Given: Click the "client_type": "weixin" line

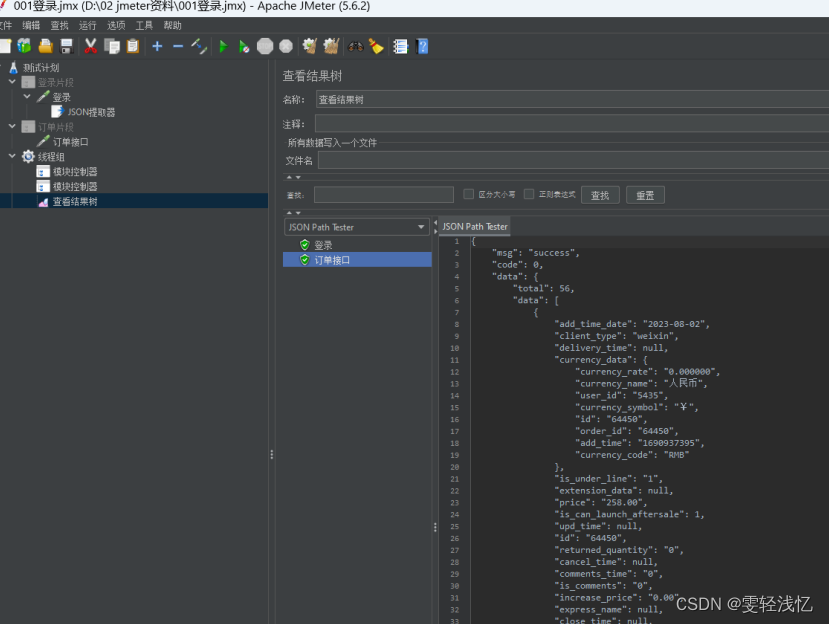Looking at the screenshot, I should [x=616, y=336].
